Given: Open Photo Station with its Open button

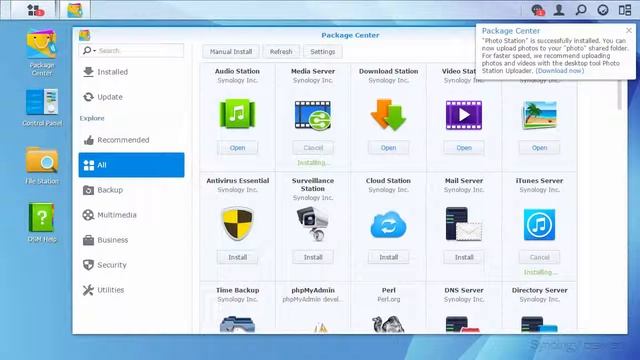Looking at the screenshot, I should tap(539, 148).
